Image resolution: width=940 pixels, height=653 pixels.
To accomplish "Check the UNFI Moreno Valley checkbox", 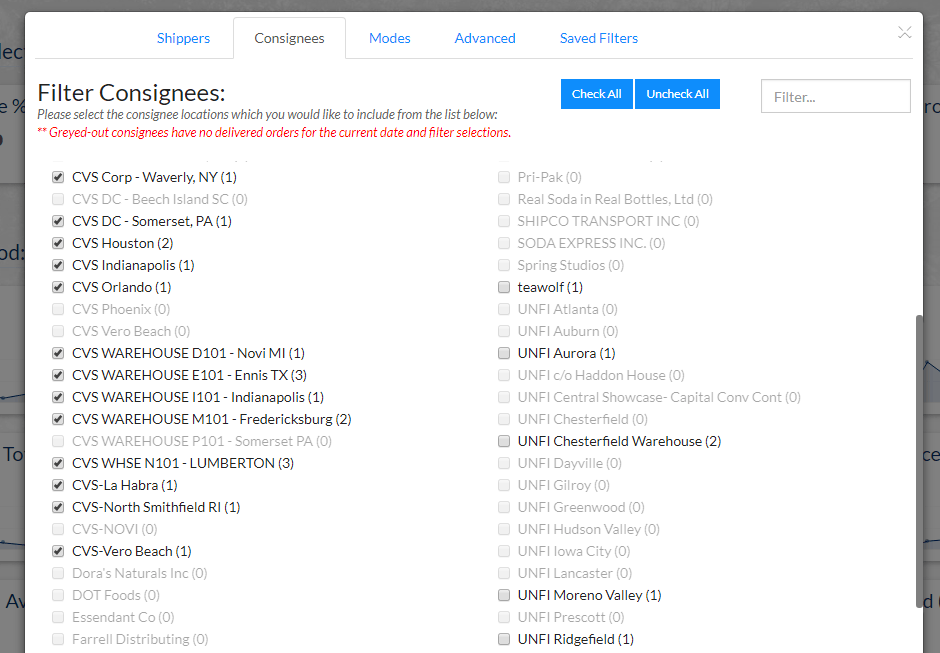I will pyautogui.click(x=504, y=595).
